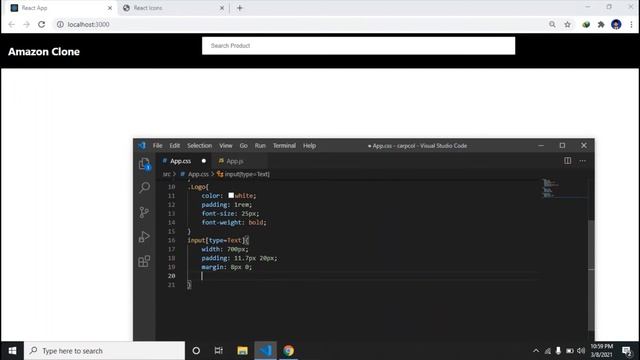Open the Chrome extensions puzzle icon
This screenshot has width=640, height=360.
point(601,24)
